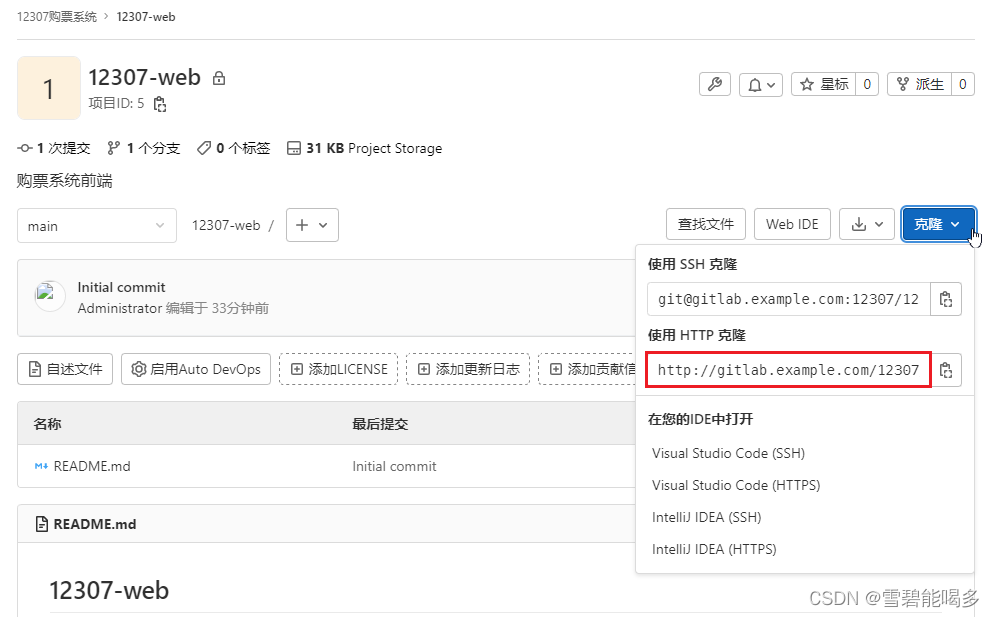Screen dimensions: 995x617
Task: Click the lock icon beside 12307-web
Action: pyautogui.click(x=219, y=76)
